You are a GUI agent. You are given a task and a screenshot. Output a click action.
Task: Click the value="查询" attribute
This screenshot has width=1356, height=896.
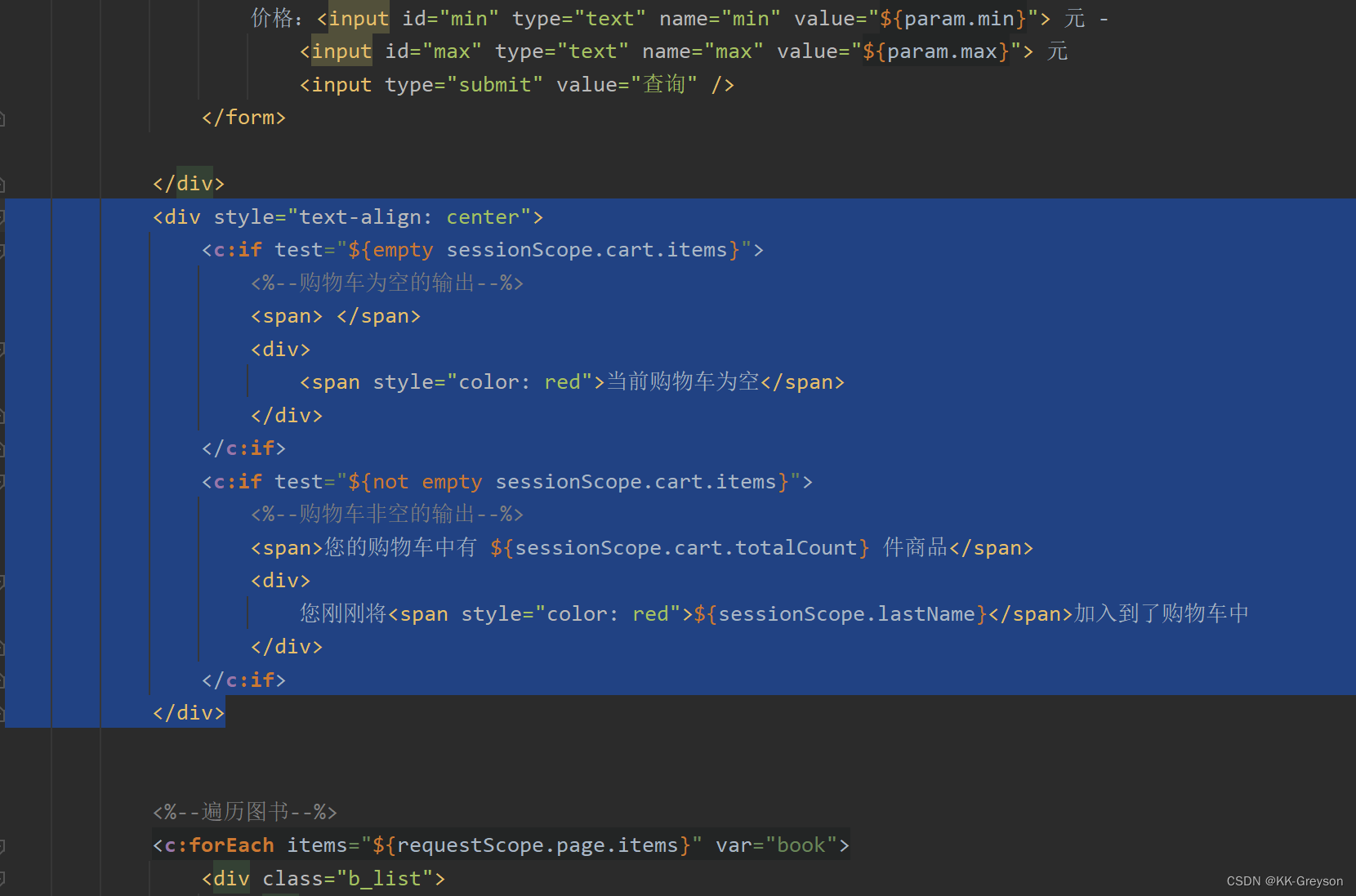pyautogui.click(x=627, y=85)
